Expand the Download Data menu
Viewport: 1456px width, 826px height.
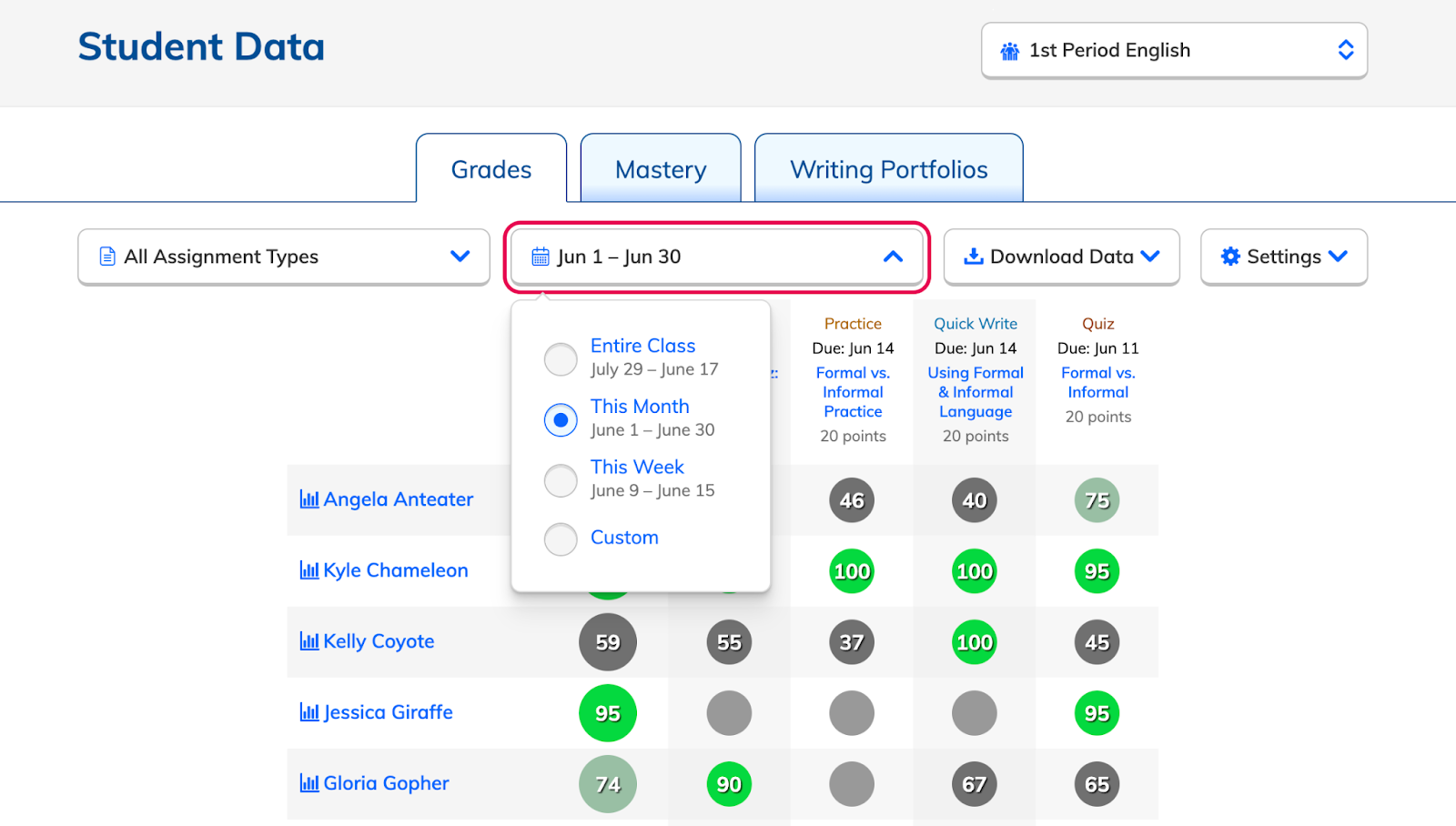(1061, 257)
